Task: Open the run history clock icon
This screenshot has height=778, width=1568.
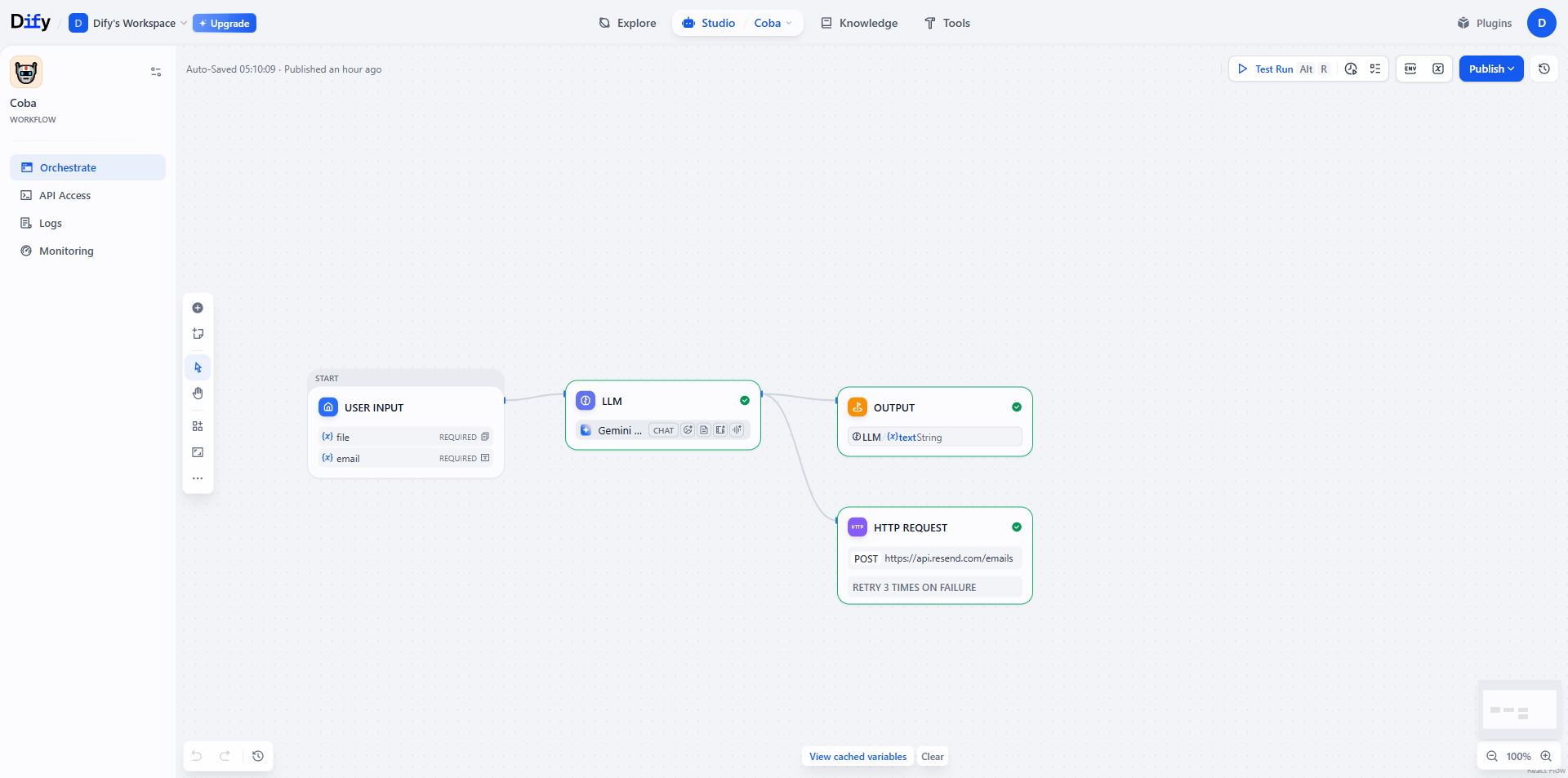Action: [1351, 69]
